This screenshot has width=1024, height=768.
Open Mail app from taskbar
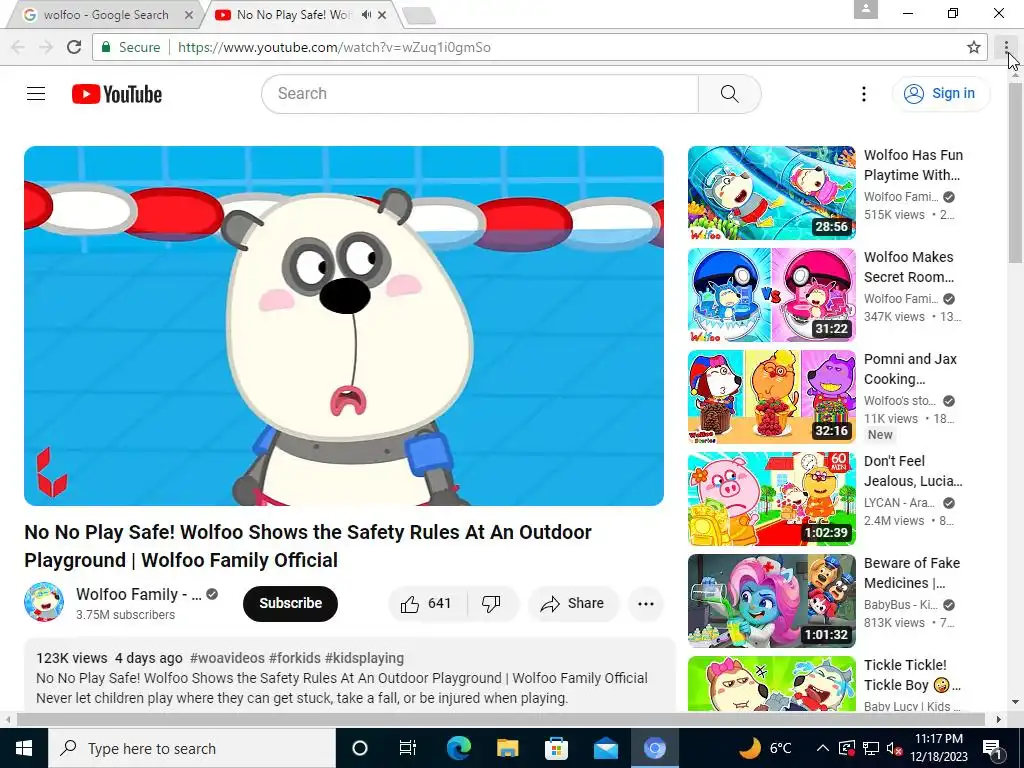[605, 748]
